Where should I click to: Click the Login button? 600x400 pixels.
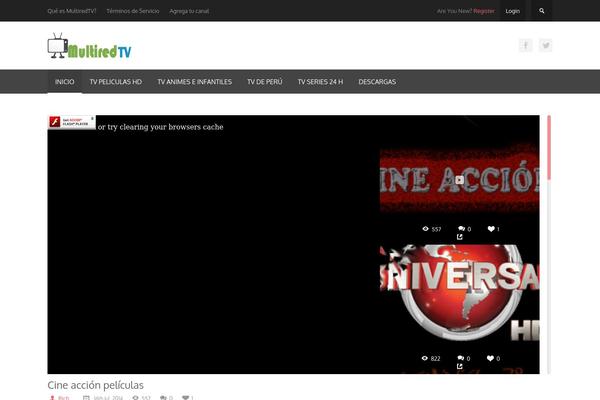click(x=512, y=11)
